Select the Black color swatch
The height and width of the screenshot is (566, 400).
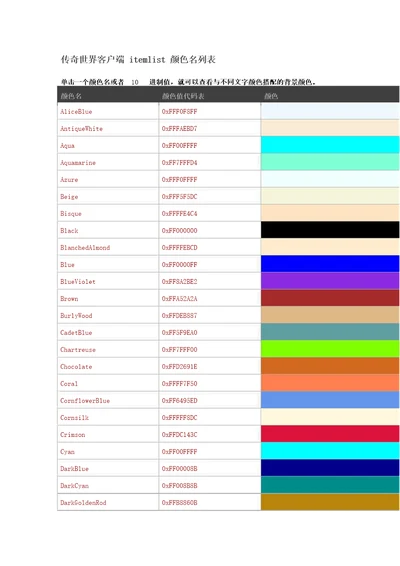[330, 230]
